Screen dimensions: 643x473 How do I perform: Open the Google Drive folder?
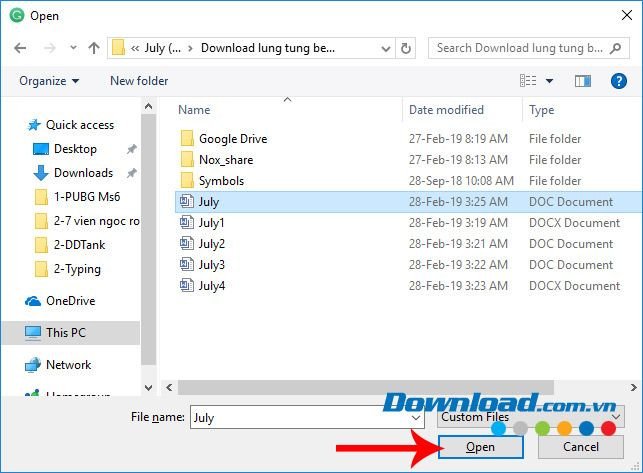coord(232,139)
